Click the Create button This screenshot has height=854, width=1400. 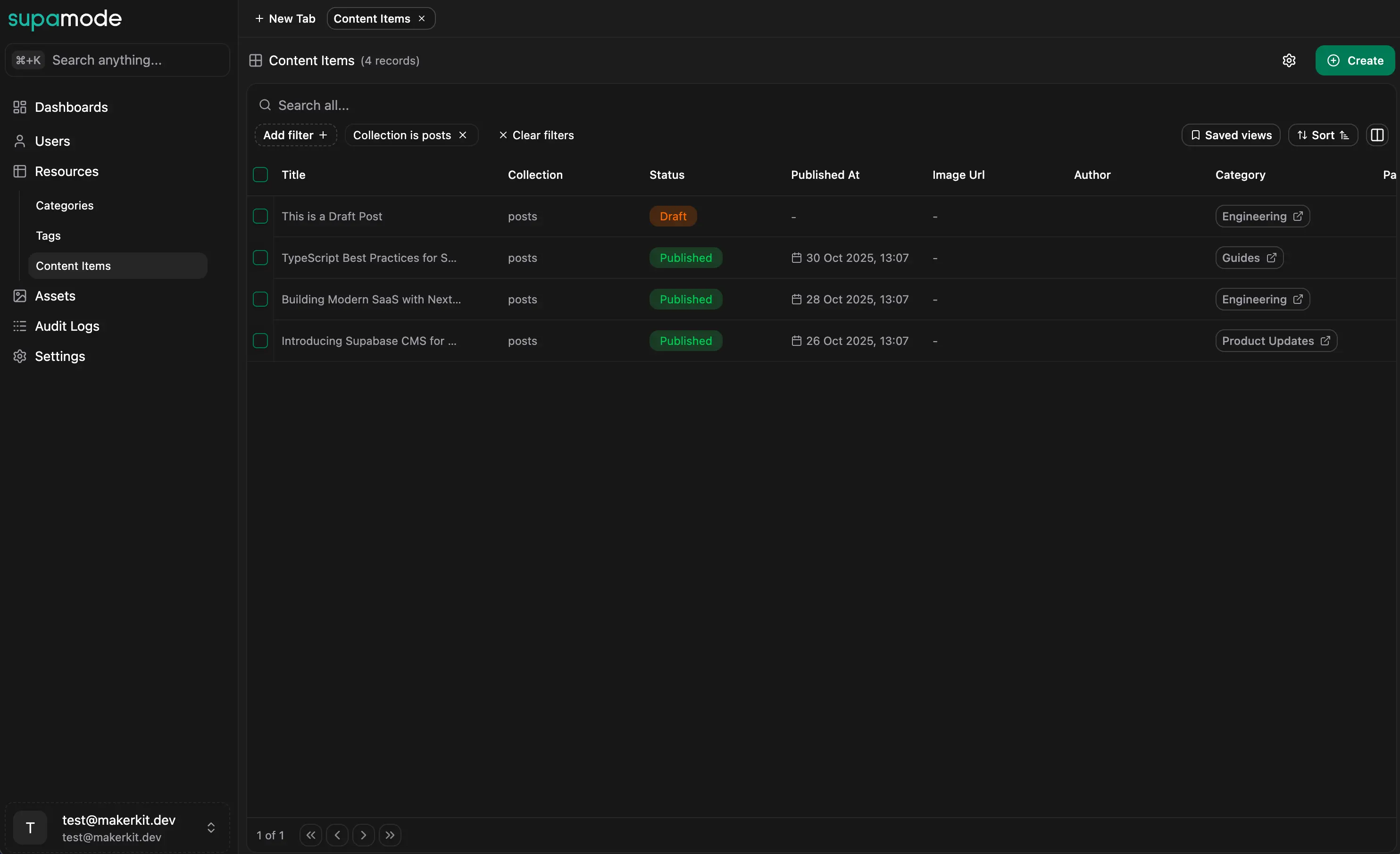pyautogui.click(x=1355, y=60)
